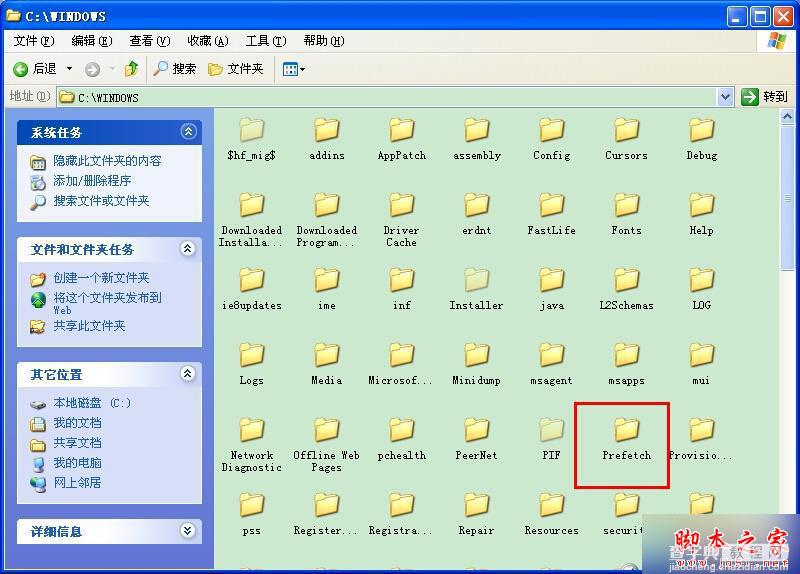Viewport: 800px width, 574px height.
Task: Open the Views icon dropdown
Action: pyautogui.click(x=293, y=69)
